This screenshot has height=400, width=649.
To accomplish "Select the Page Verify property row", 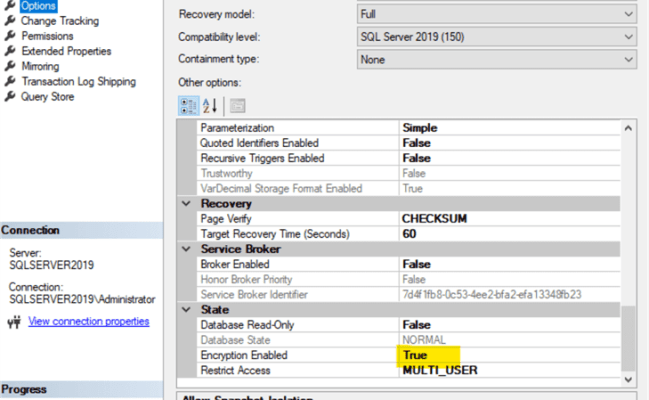I will pos(409,219).
